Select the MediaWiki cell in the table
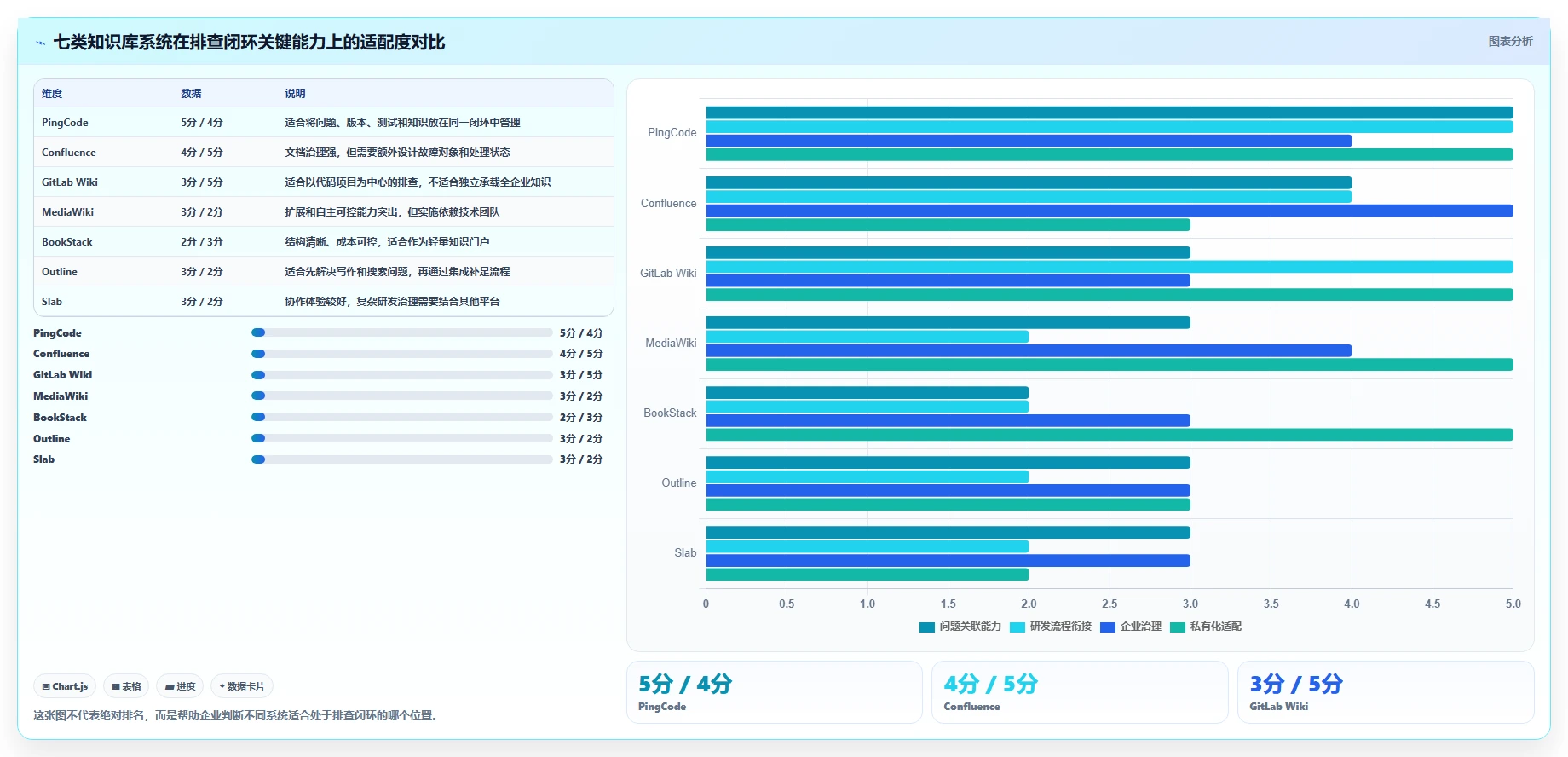 (67, 212)
